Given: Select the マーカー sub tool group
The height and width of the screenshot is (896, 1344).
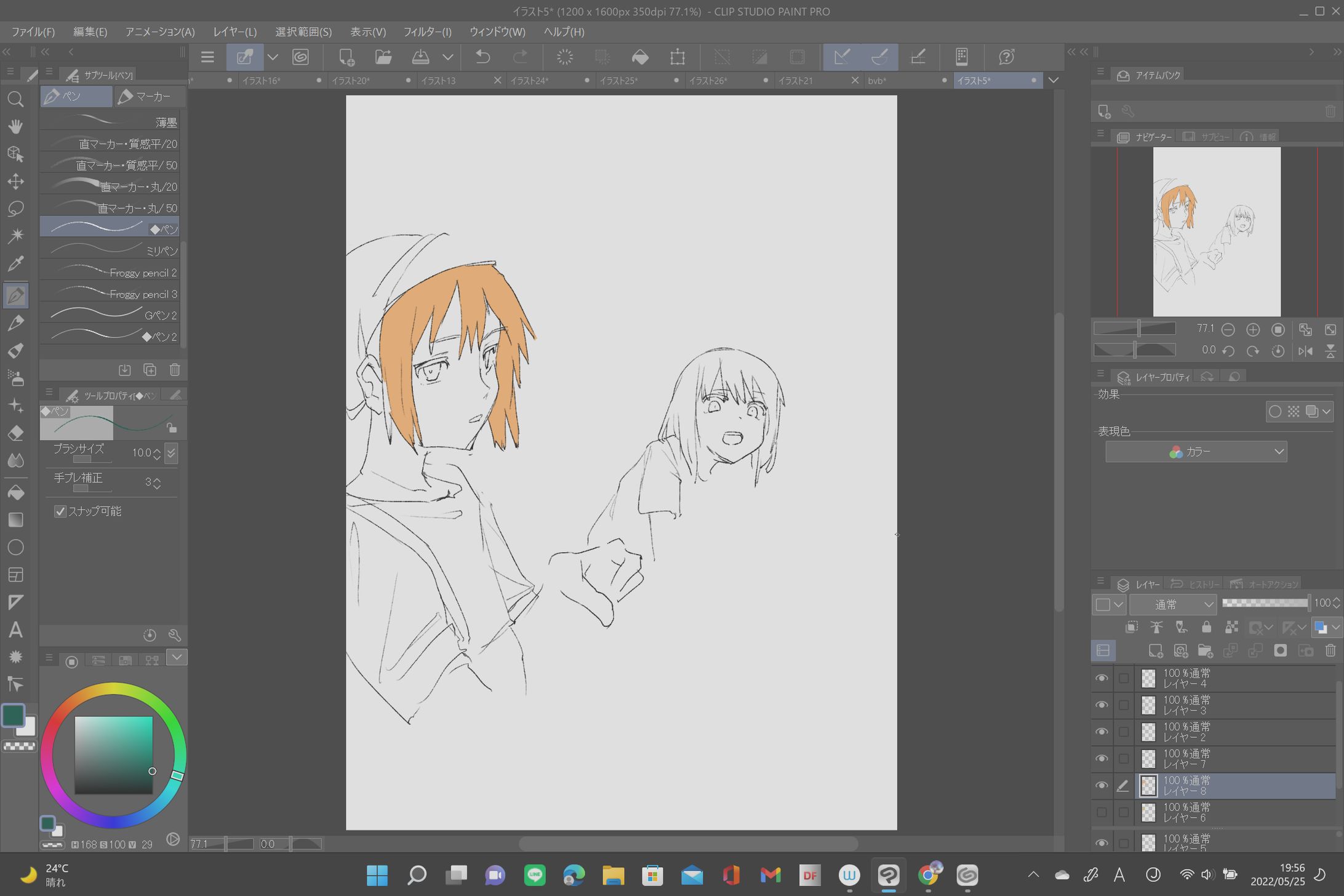Looking at the screenshot, I should tap(149, 97).
